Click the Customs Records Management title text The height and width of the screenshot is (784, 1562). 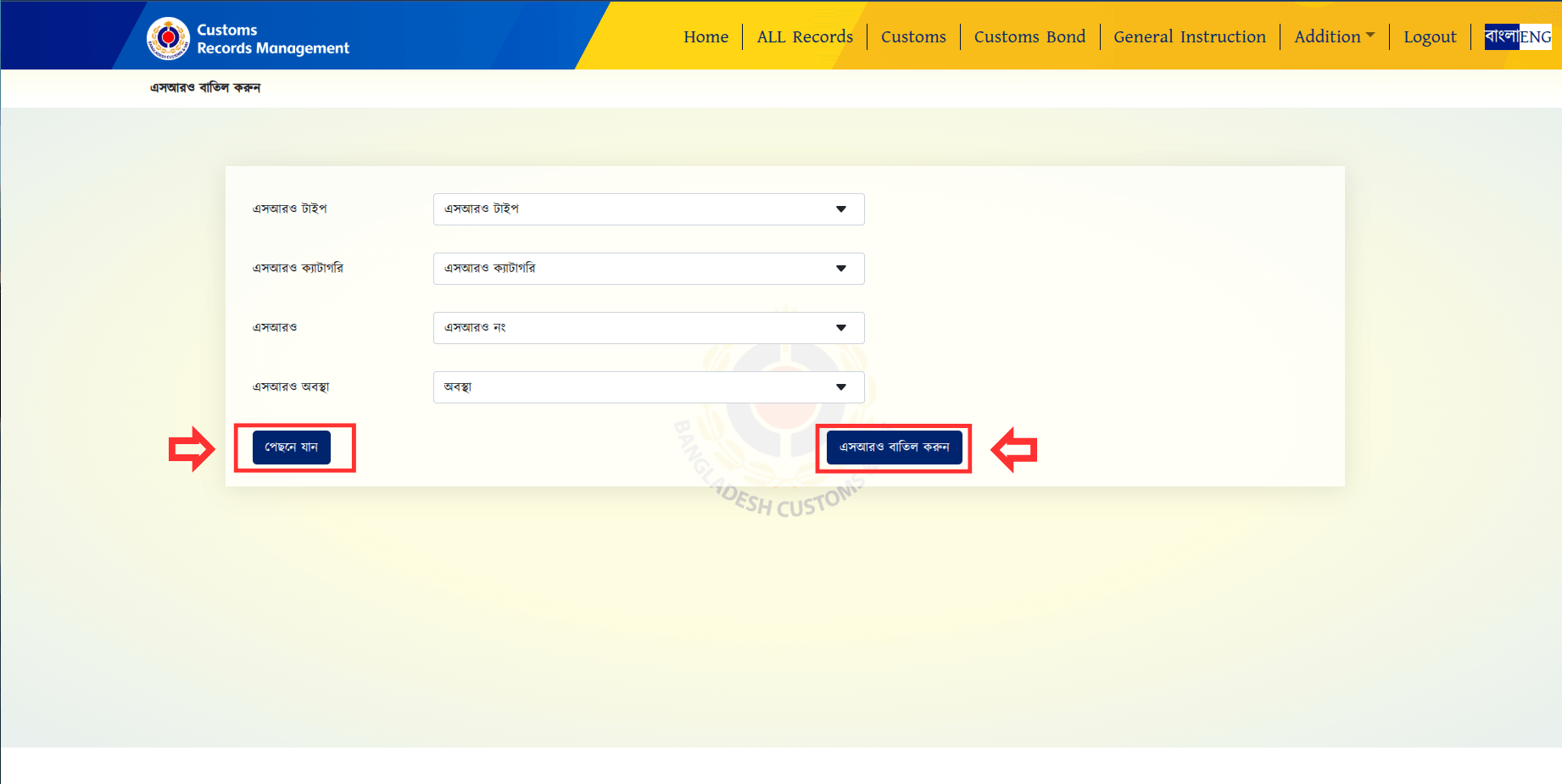click(272, 39)
